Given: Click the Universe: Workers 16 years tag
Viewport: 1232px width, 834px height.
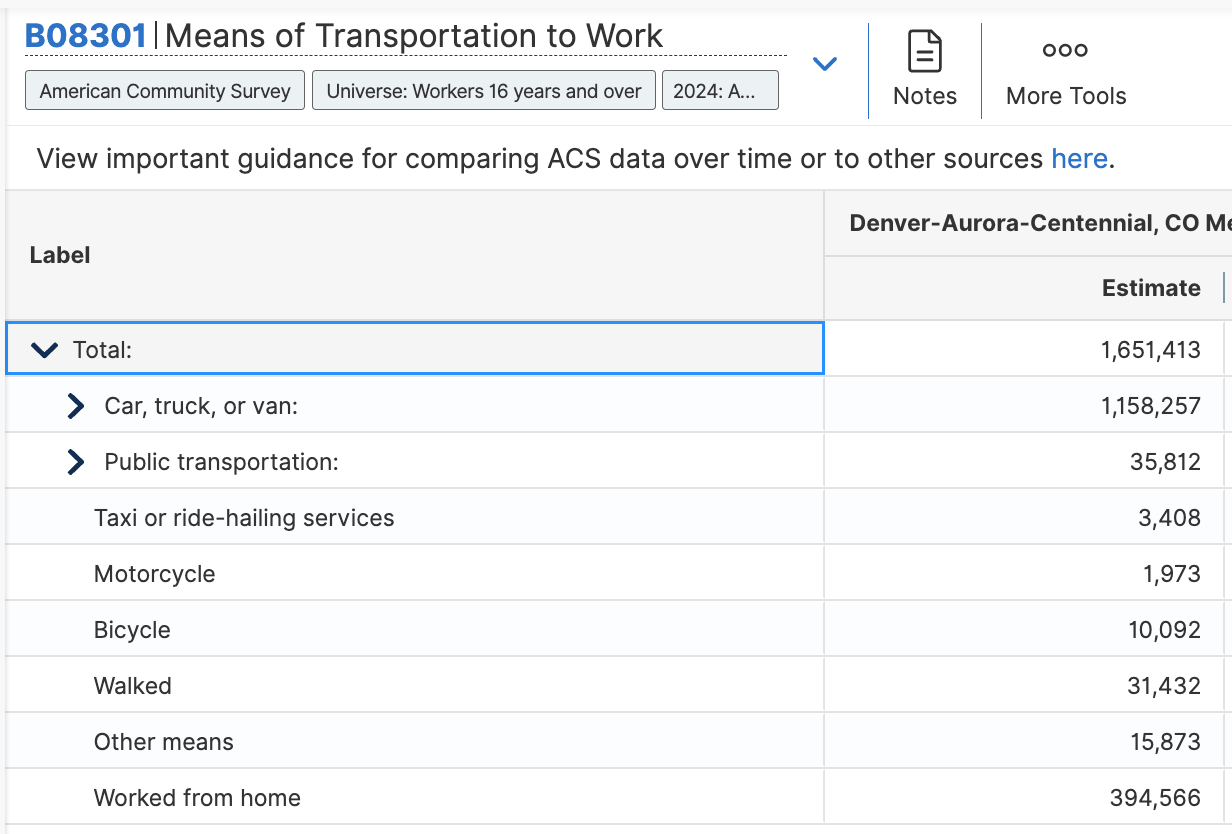Looking at the screenshot, I should pyautogui.click(x=484, y=91).
